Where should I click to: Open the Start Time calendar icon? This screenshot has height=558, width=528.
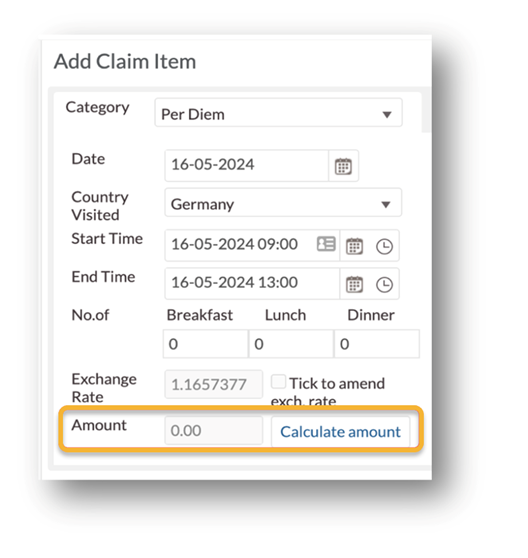(354, 246)
